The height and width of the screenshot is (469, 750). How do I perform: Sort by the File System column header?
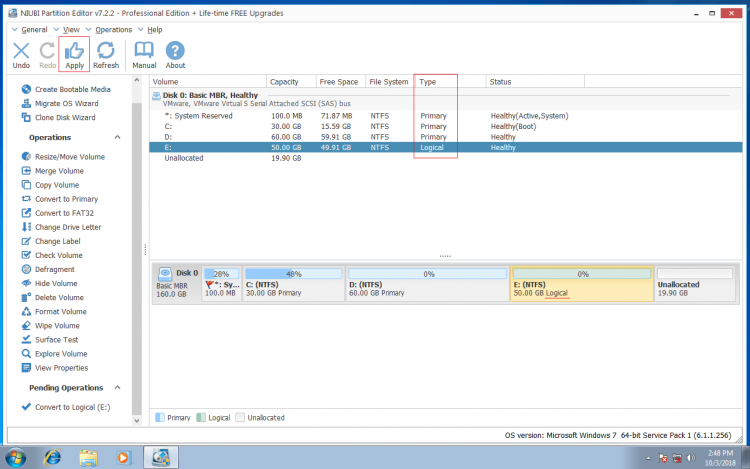pyautogui.click(x=390, y=82)
